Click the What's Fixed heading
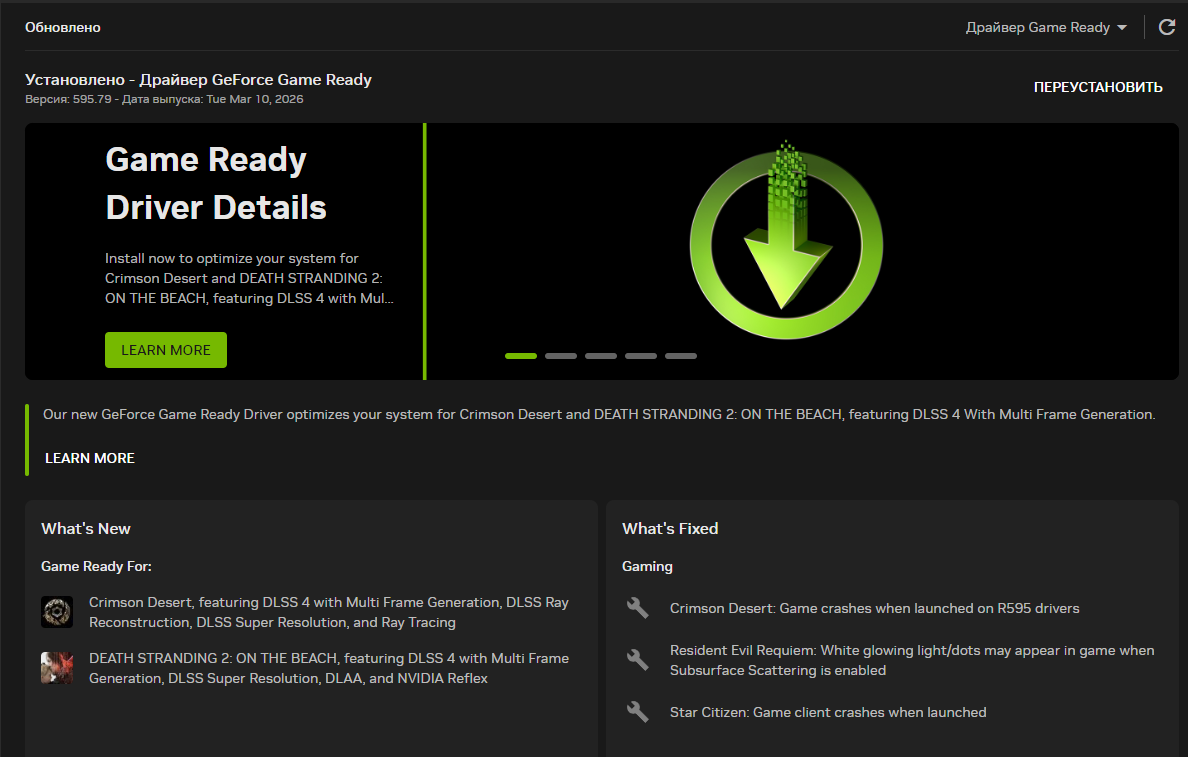This screenshot has height=757, width=1188. 670,528
